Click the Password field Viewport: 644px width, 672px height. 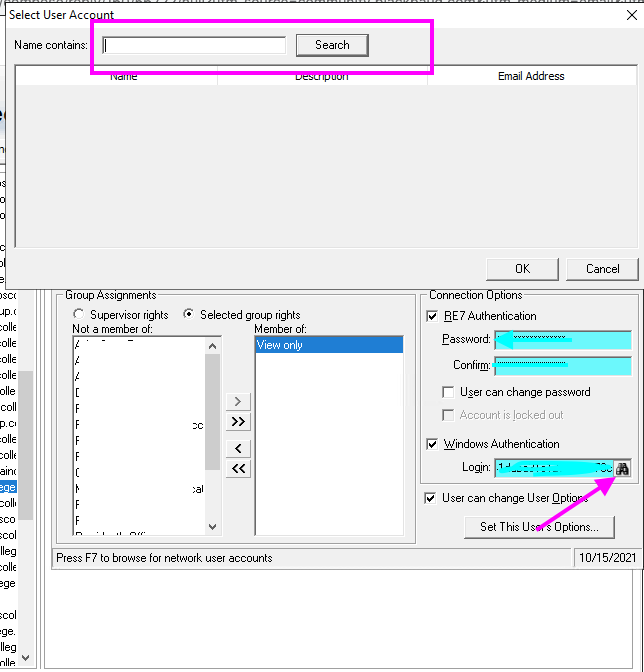click(x=563, y=340)
